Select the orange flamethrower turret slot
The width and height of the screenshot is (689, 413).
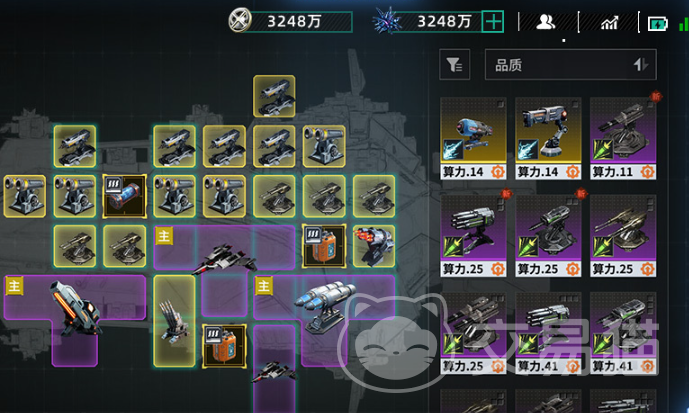click(374, 246)
